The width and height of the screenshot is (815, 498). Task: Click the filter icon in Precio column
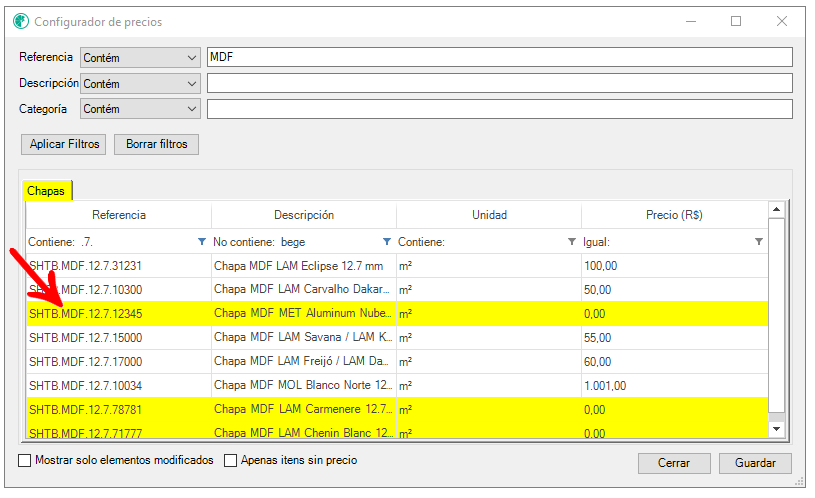coord(758,242)
